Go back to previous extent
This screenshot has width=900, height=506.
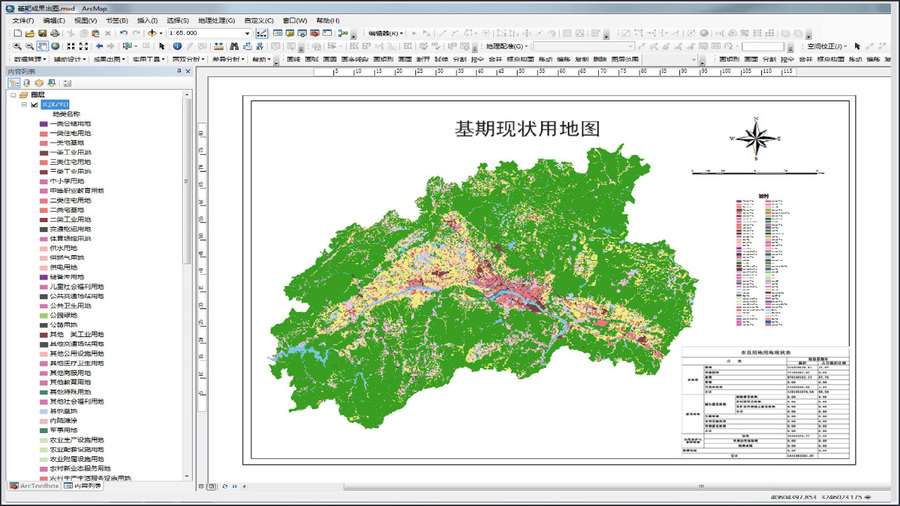99,46
